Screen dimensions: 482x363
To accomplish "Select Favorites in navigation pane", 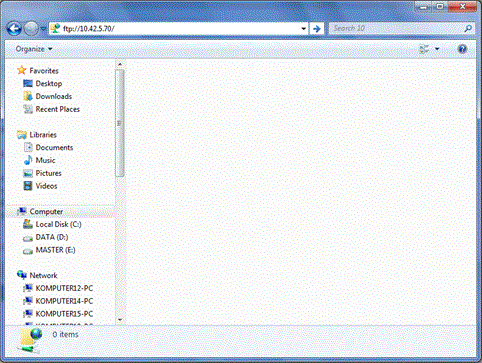I will click(x=44, y=71).
